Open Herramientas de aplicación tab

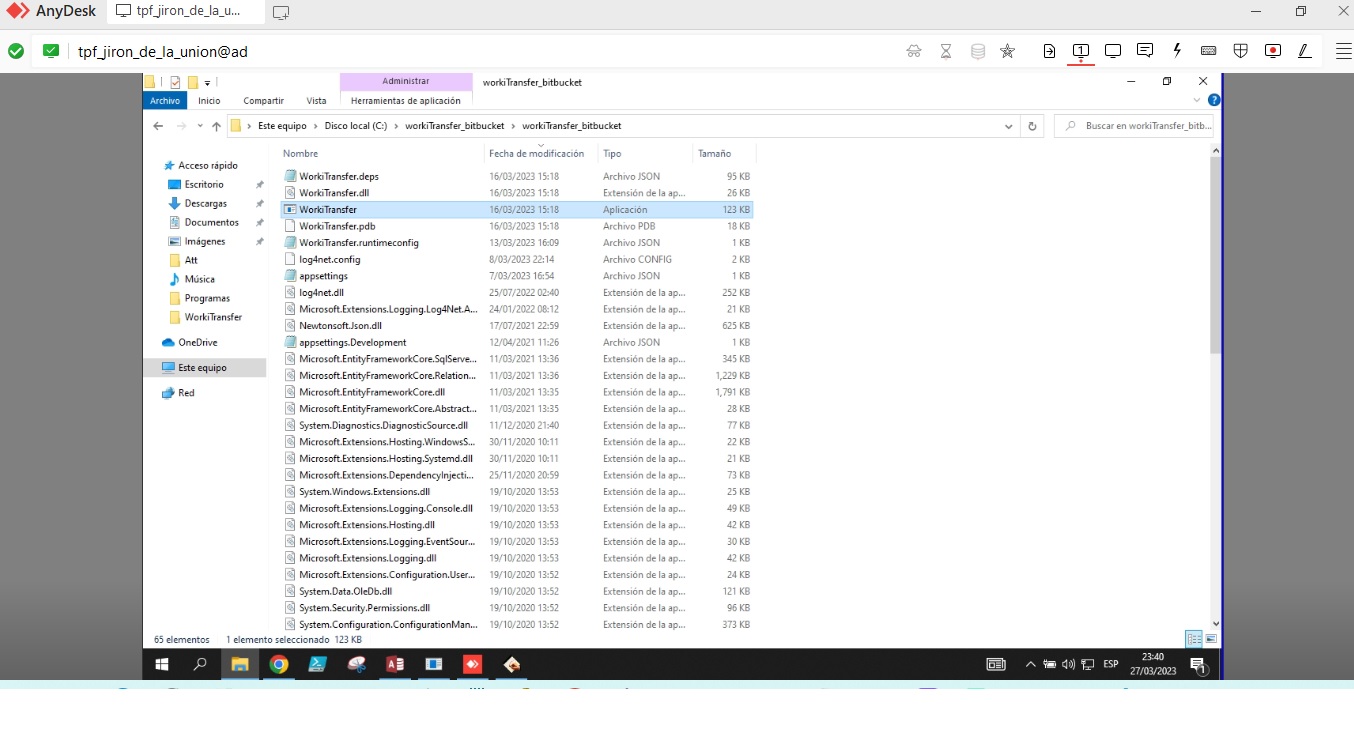pos(406,100)
